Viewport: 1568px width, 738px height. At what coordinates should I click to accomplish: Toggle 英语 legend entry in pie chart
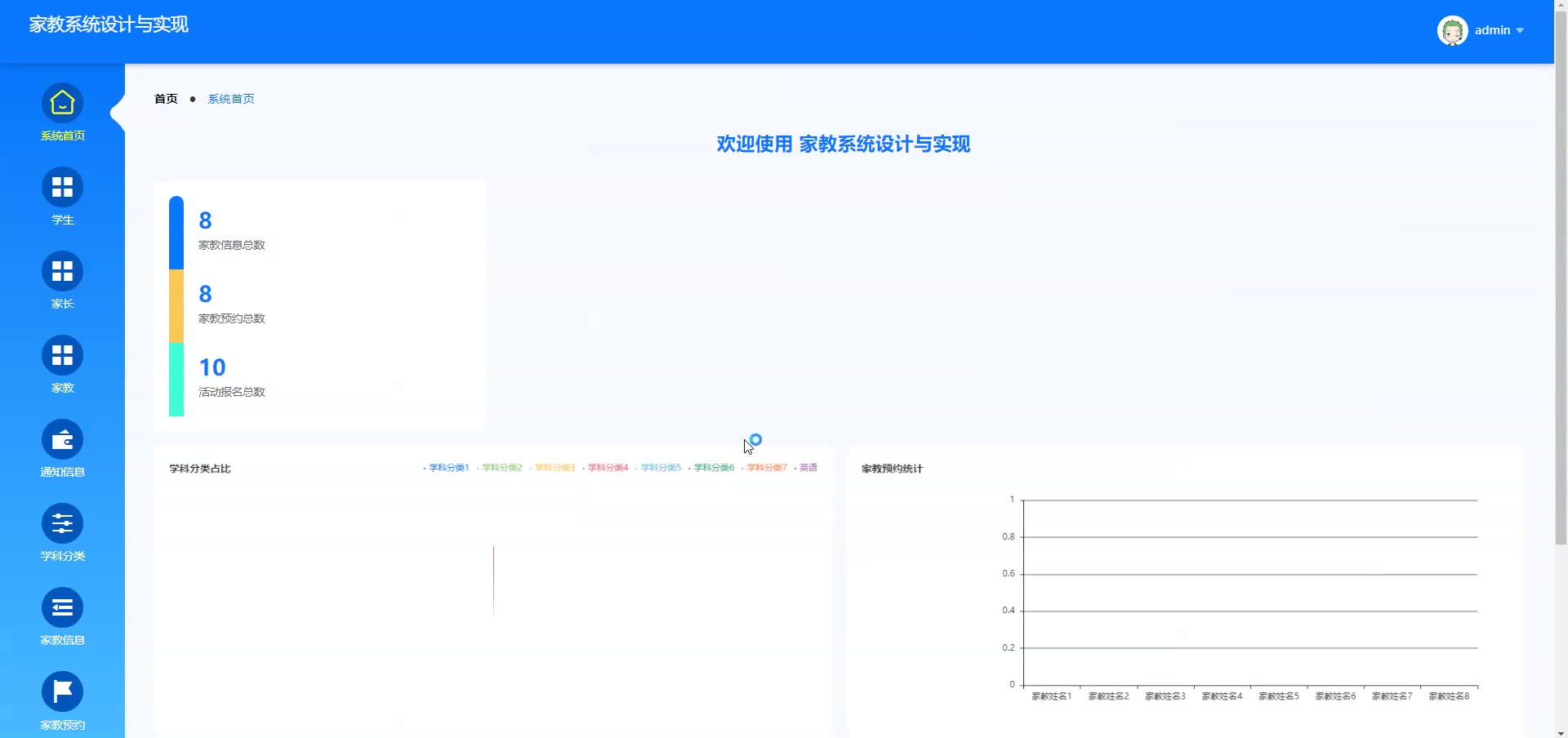coord(806,468)
